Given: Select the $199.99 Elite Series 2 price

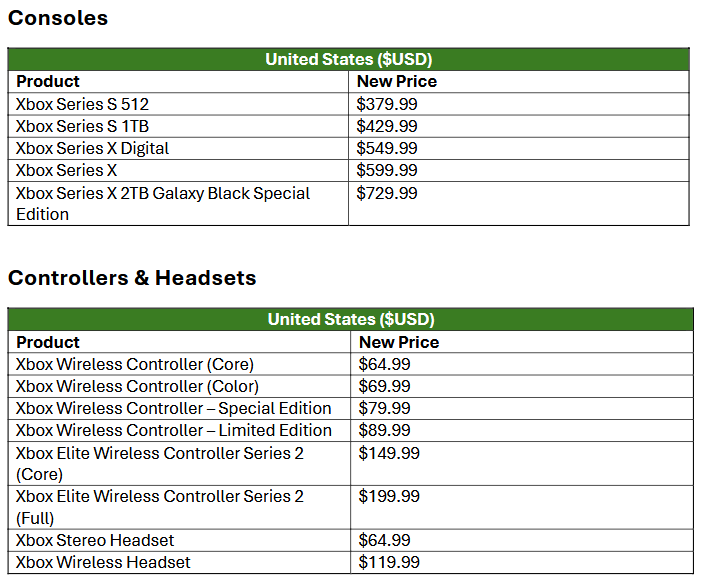Looking at the screenshot, I should tap(389, 496).
